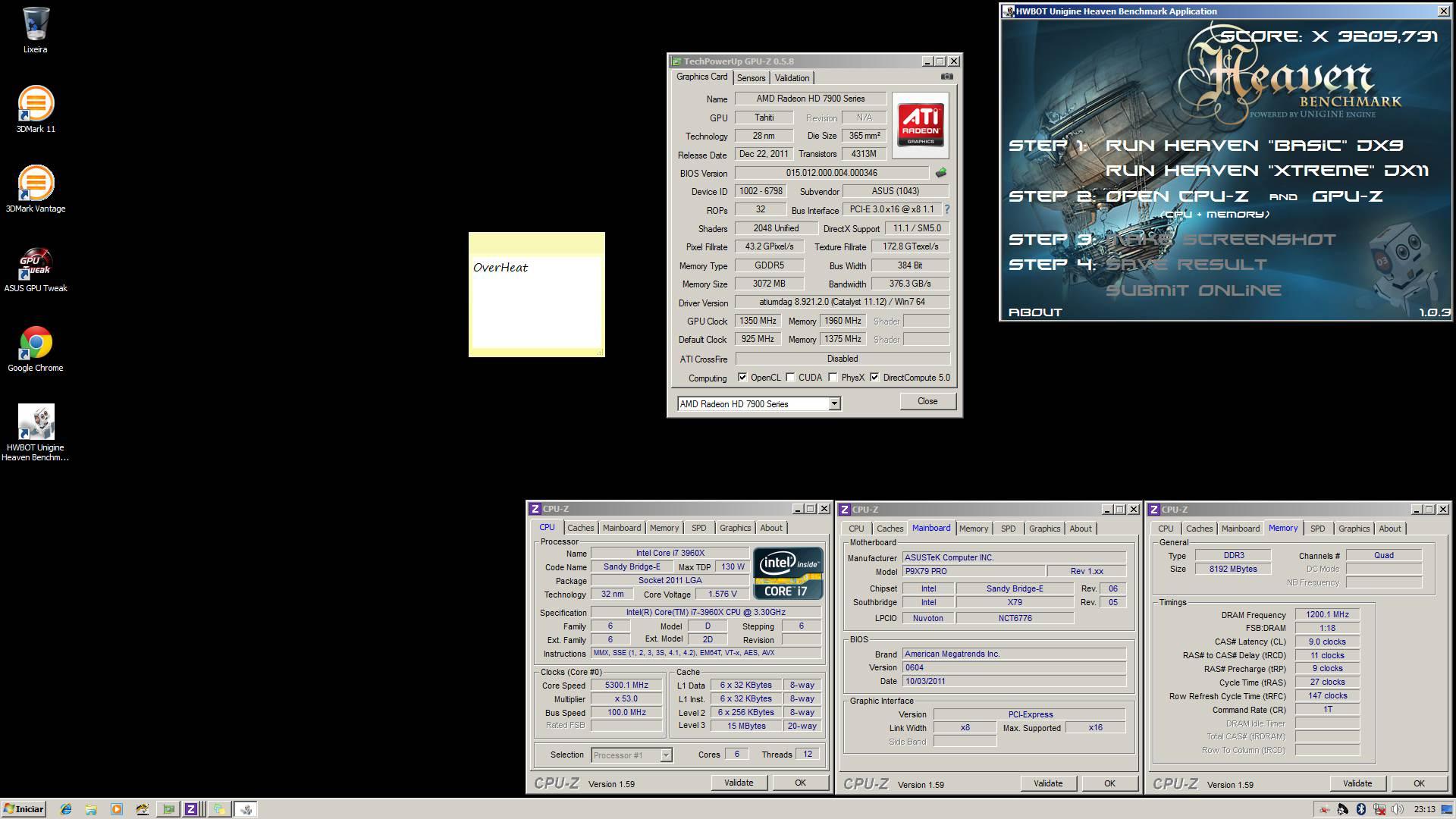This screenshot has width=1456, height=819.
Task: Click SAVE RESULT in HWBOT Heaven
Action: pyautogui.click(x=1186, y=265)
